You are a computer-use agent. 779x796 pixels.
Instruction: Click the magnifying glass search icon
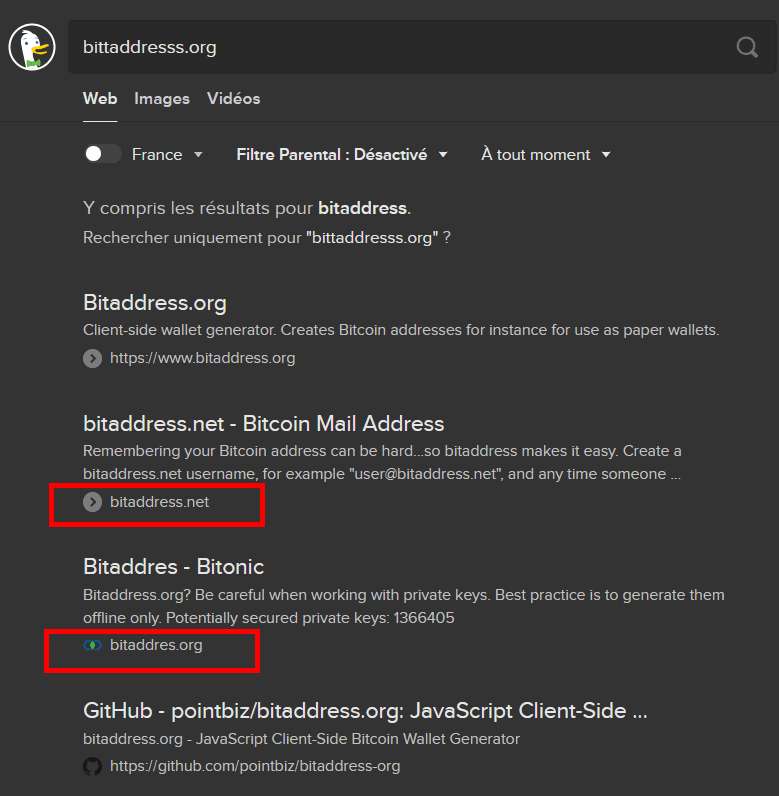[747, 47]
